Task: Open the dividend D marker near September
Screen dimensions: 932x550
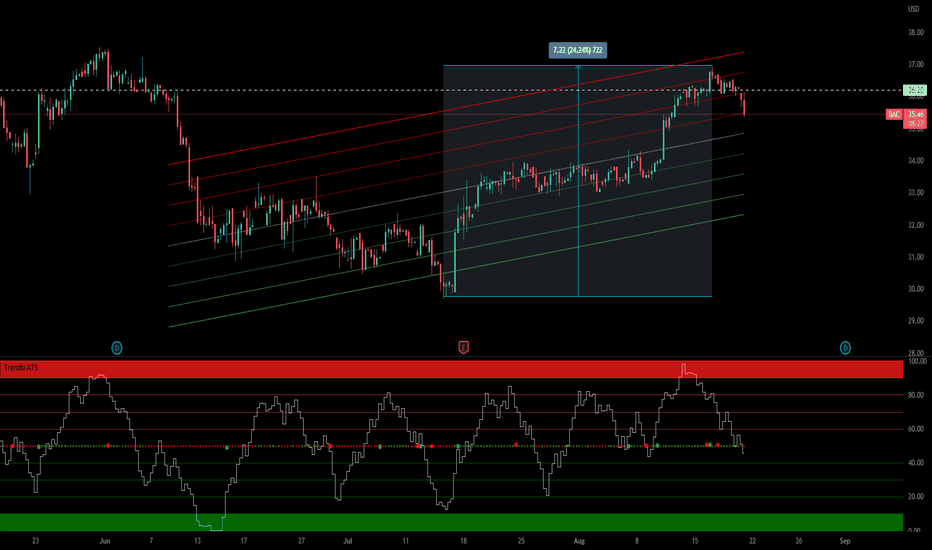Action: coord(845,348)
